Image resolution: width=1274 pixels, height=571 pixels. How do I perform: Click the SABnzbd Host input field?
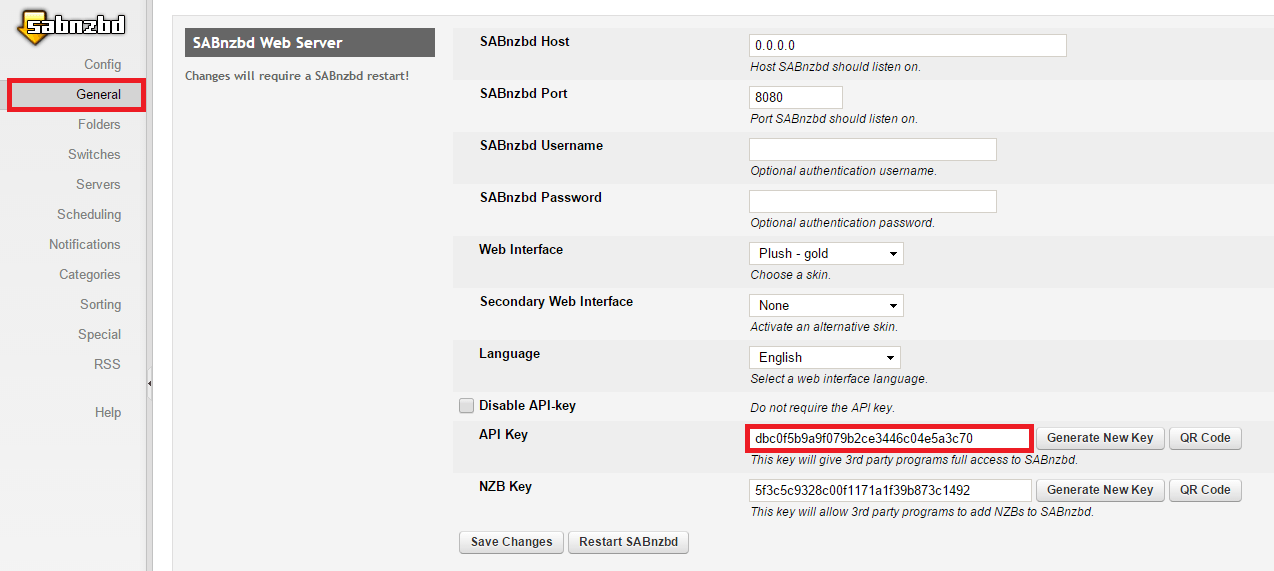[x=907, y=46]
